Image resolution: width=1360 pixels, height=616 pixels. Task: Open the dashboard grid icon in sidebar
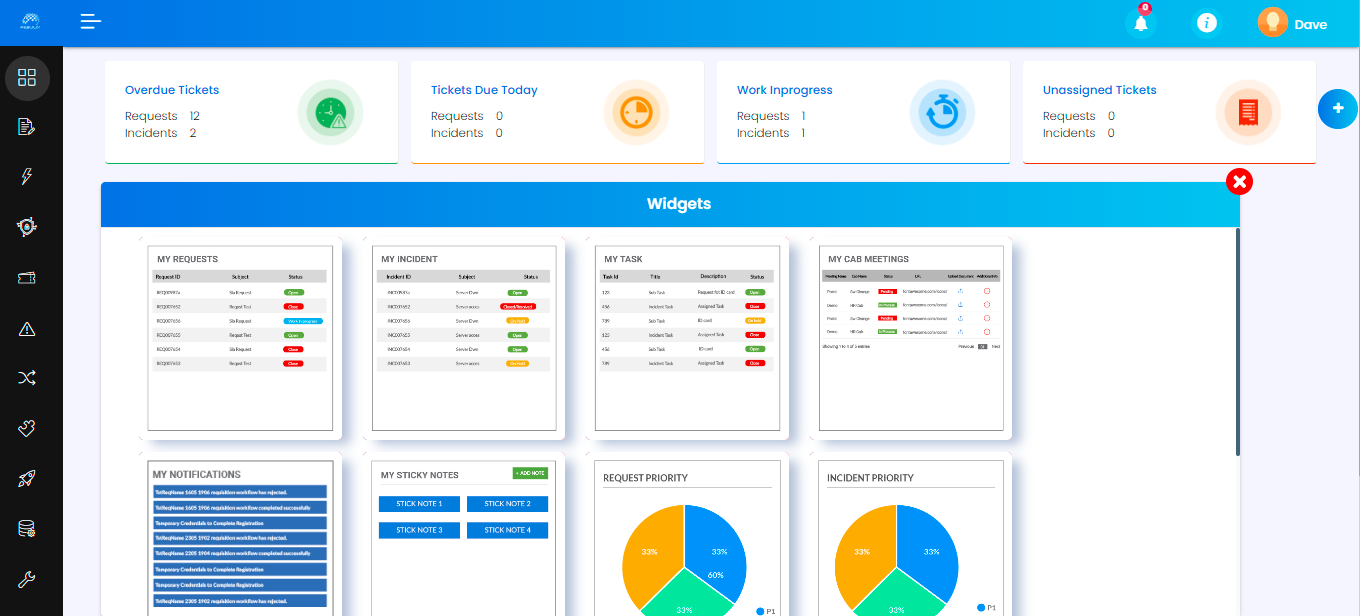tap(27, 77)
